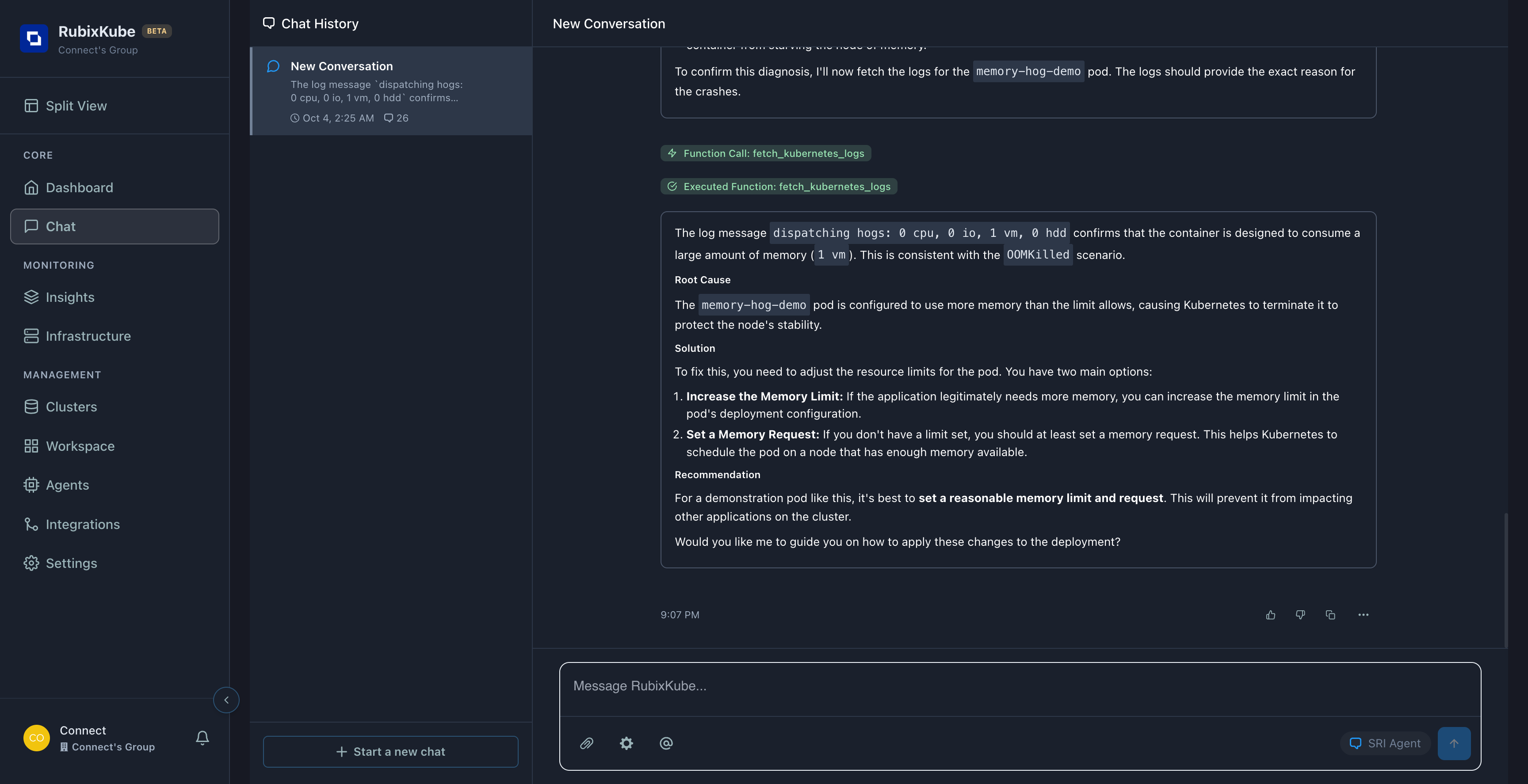1528x784 pixels.
Task: Open the notifications bell
Action: (202, 738)
